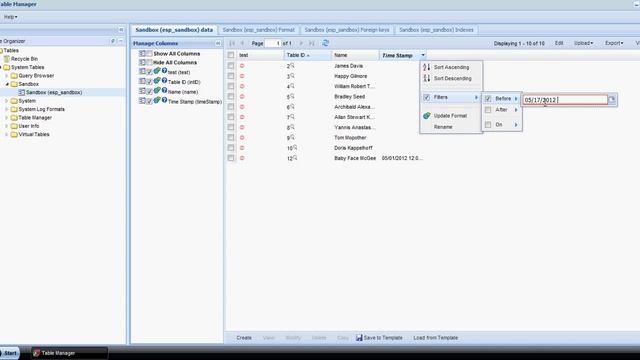Collapse the Sandbox folder
This screenshot has height=360, width=640.
(x=7, y=84)
